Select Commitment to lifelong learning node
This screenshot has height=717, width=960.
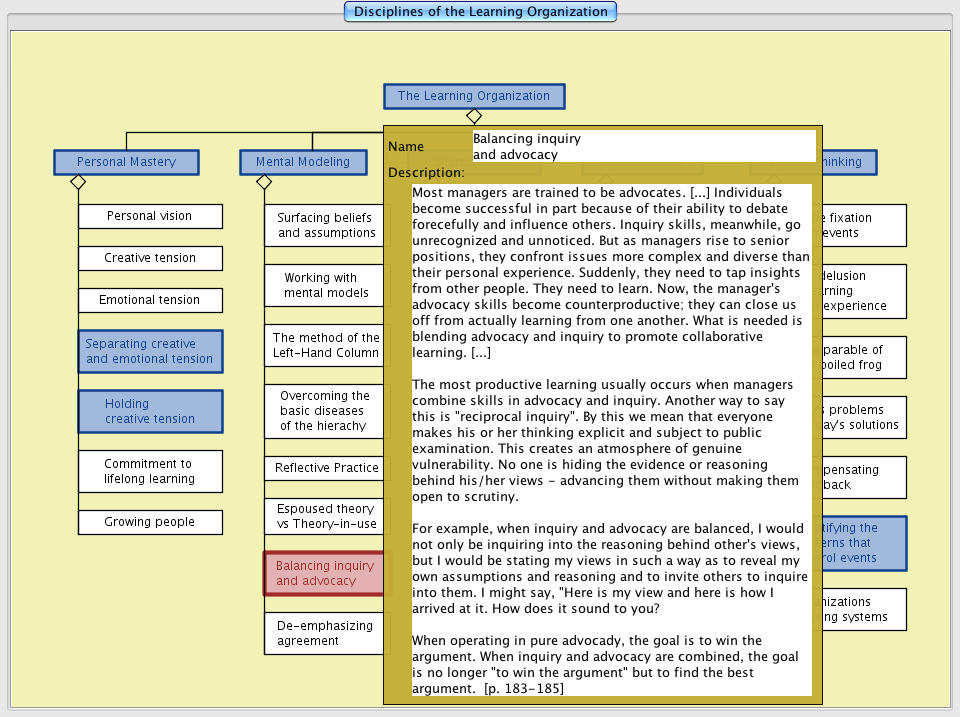[150, 471]
